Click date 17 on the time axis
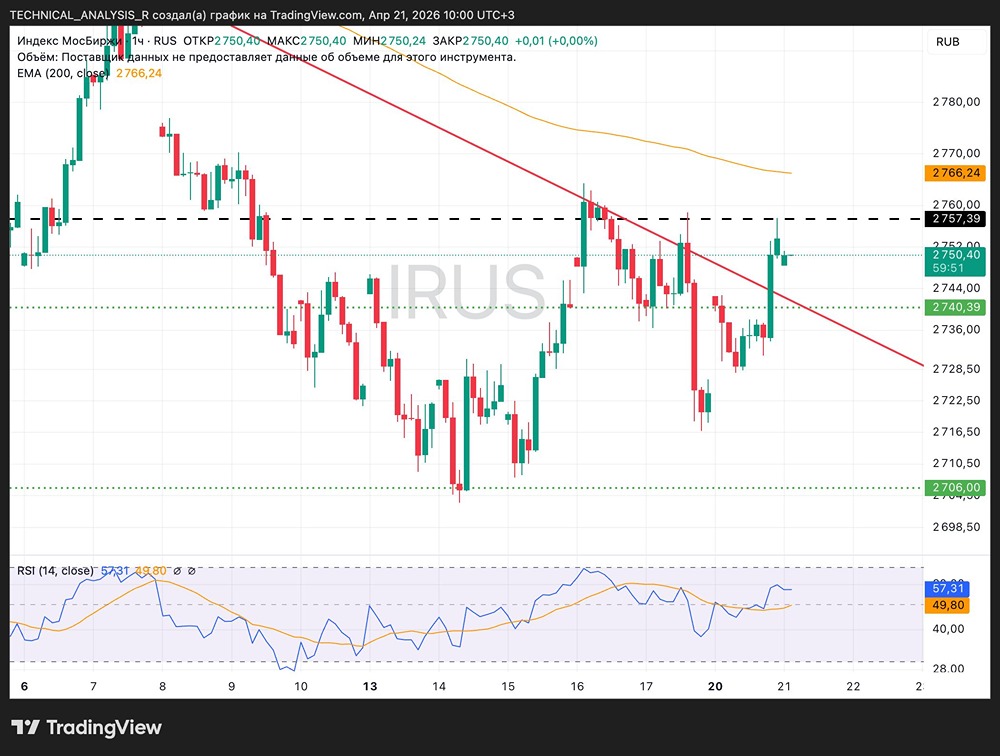The width and height of the screenshot is (1000, 756). click(646, 686)
